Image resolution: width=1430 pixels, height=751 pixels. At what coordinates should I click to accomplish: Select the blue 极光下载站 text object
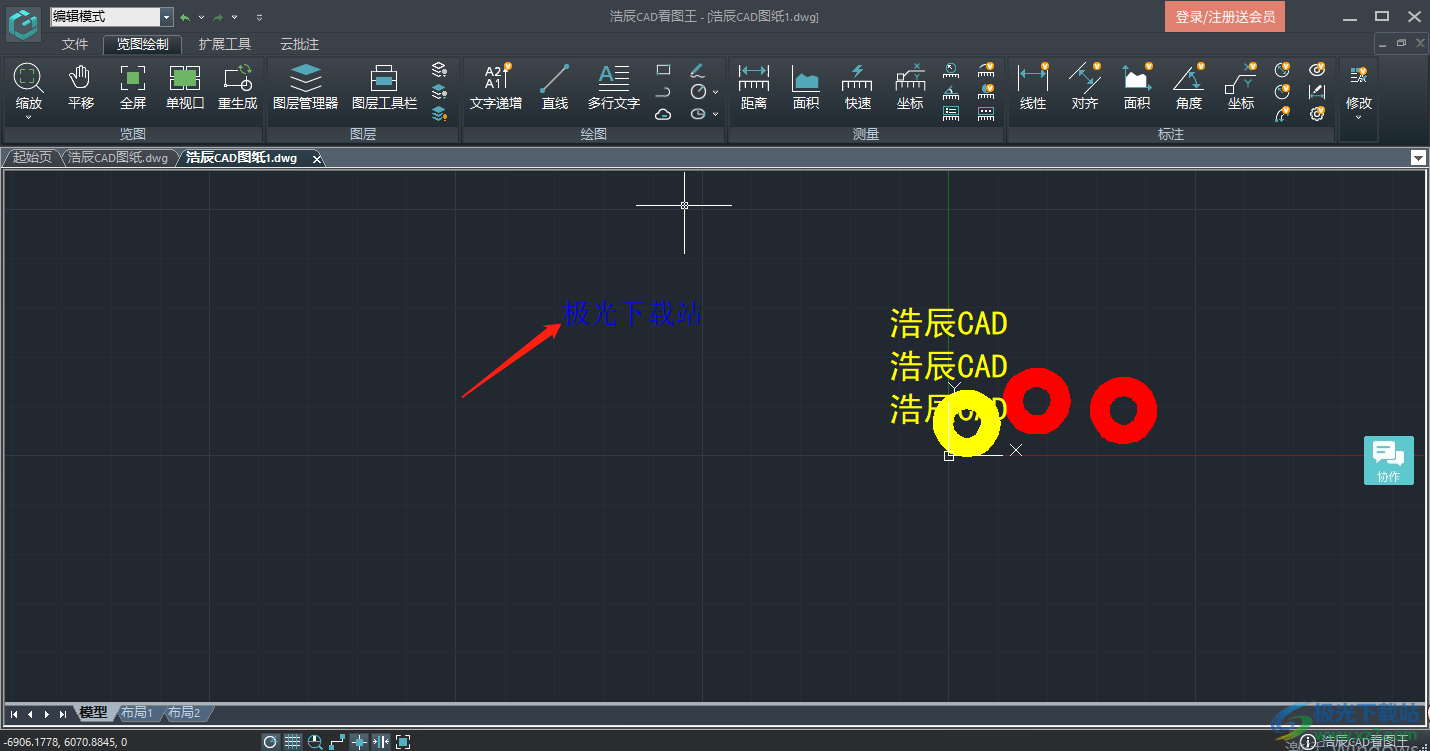click(x=632, y=313)
